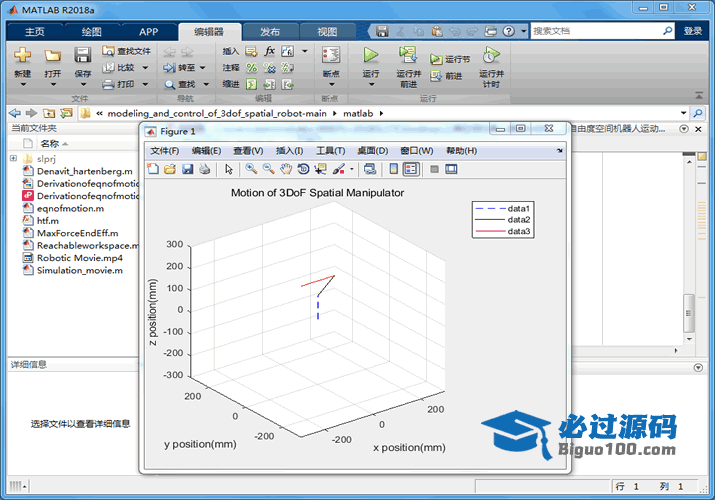Viewport: 715px width, 500px height.
Task: Open the dropdown arrow under 打开
Action: click(53, 85)
